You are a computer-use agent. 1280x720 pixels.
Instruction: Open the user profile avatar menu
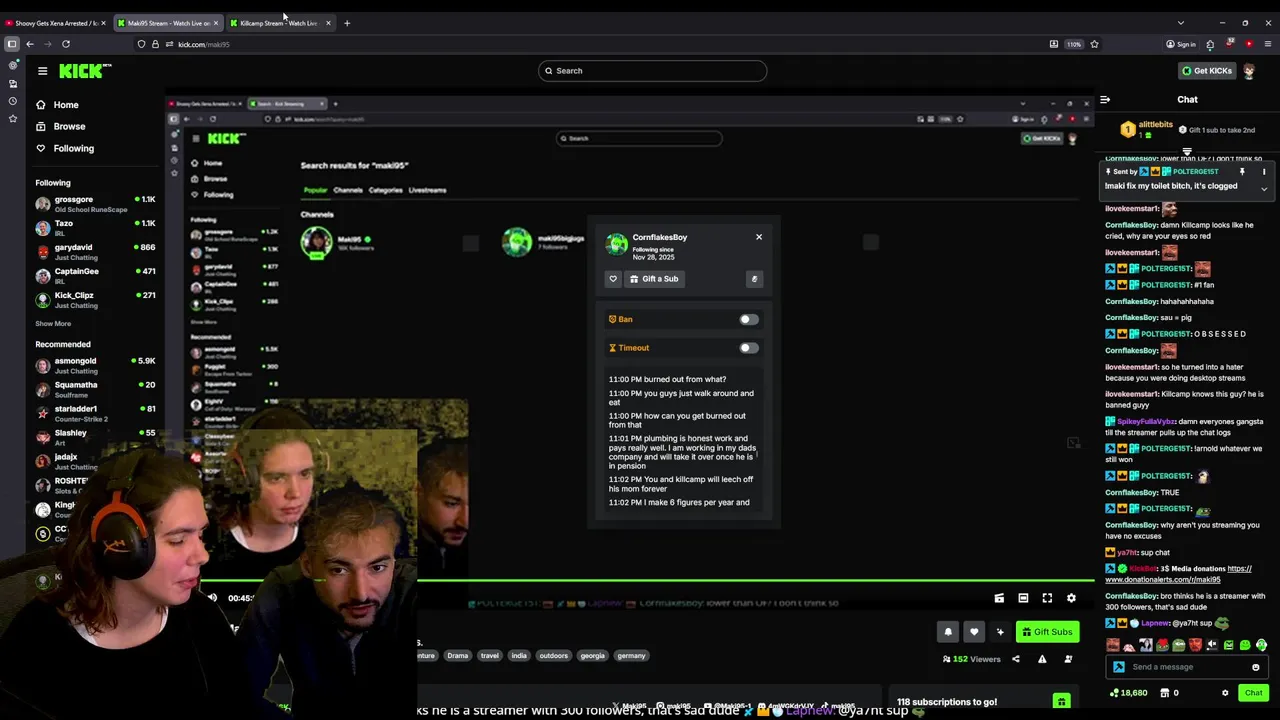[1249, 71]
